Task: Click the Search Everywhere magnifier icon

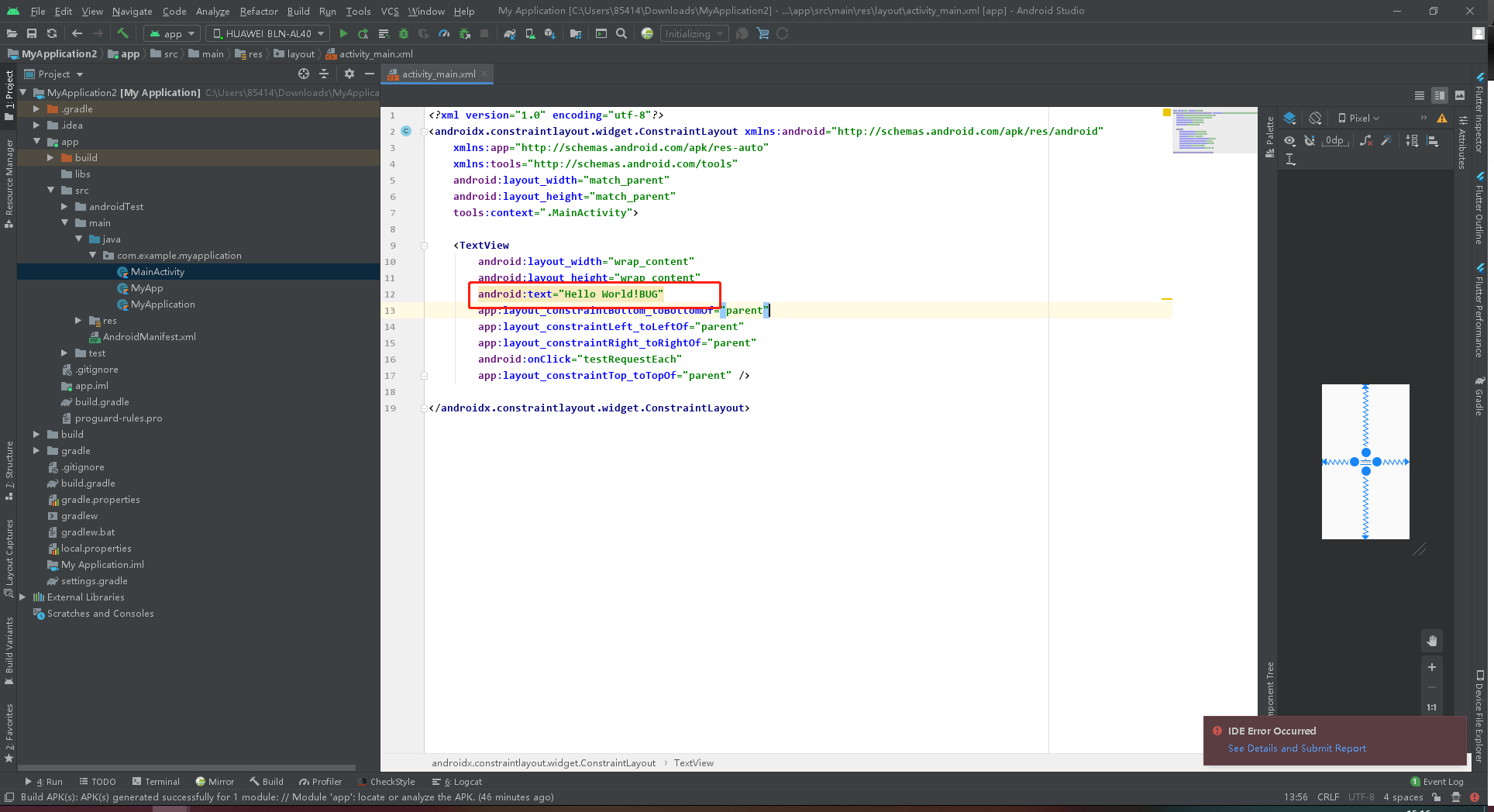Action: click(621, 33)
